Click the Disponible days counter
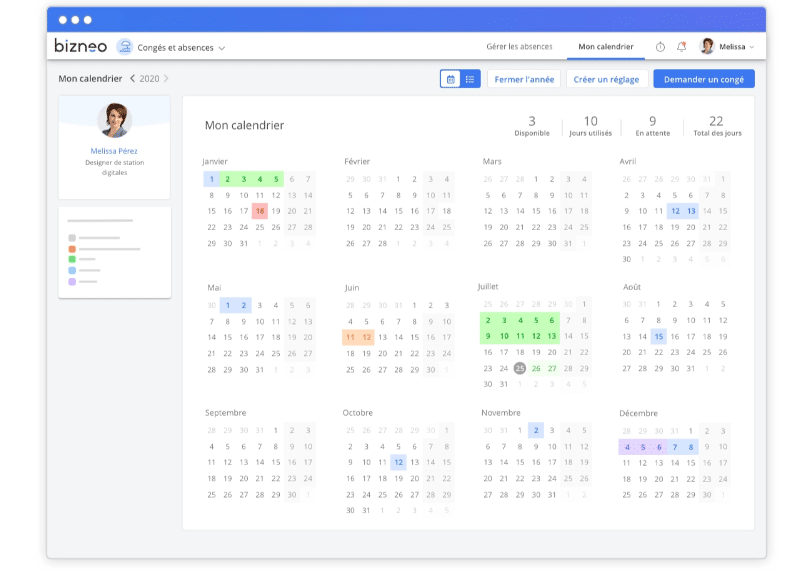Image resolution: width=799 pixels, height=575 pixels. tap(532, 126)
